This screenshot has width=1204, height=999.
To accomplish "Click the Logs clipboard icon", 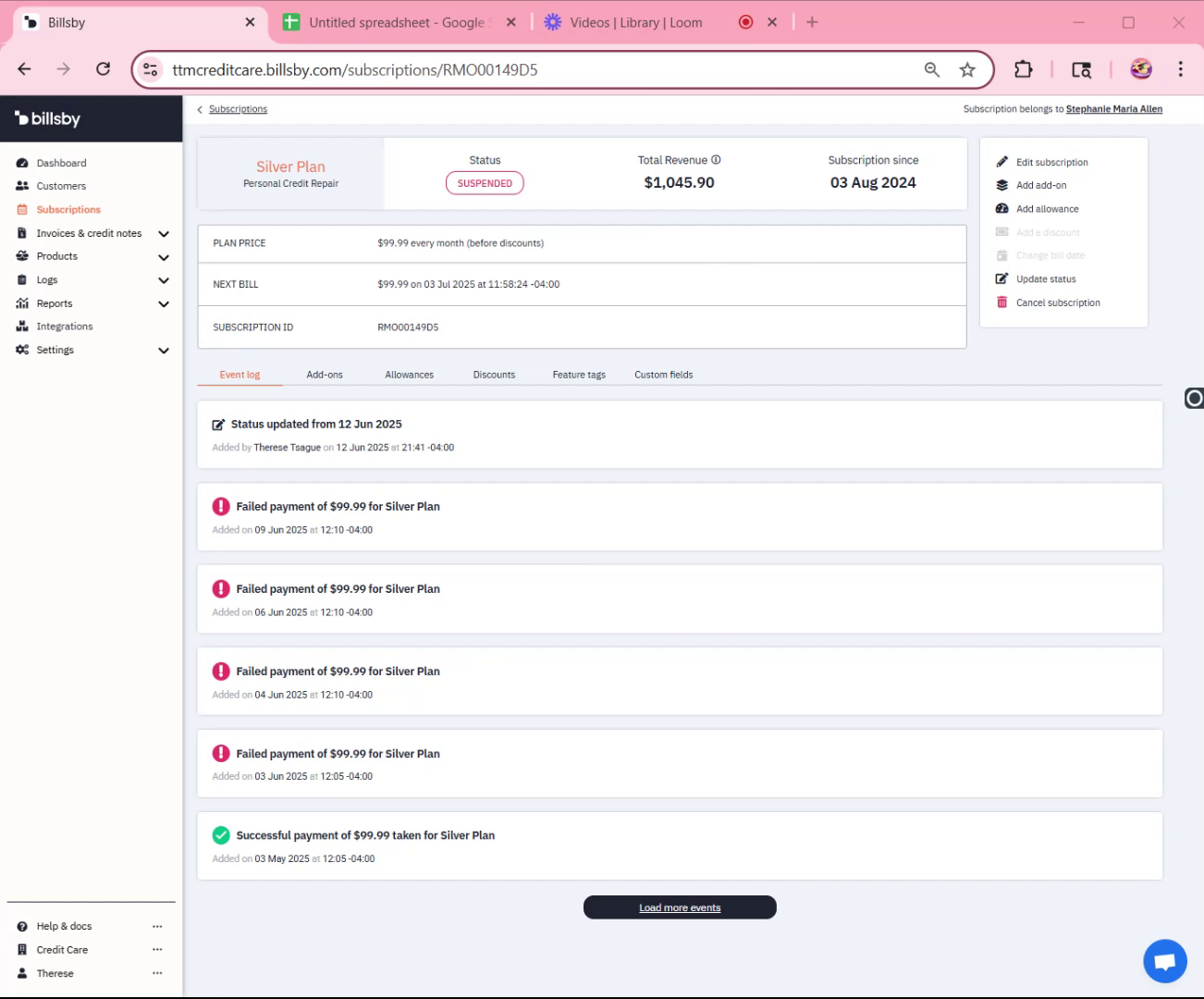I will pos(22,280).
